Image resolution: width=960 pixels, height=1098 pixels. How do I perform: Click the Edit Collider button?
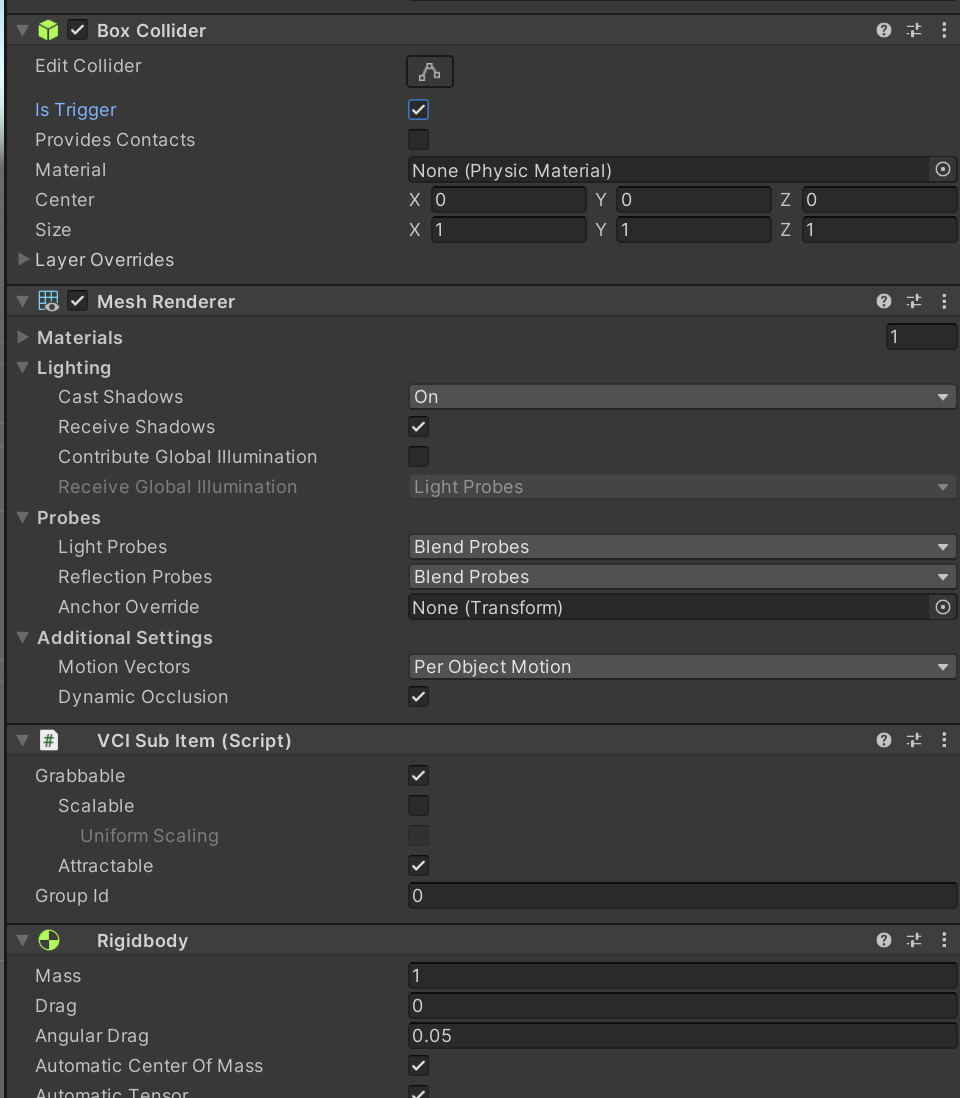(430, 72)
